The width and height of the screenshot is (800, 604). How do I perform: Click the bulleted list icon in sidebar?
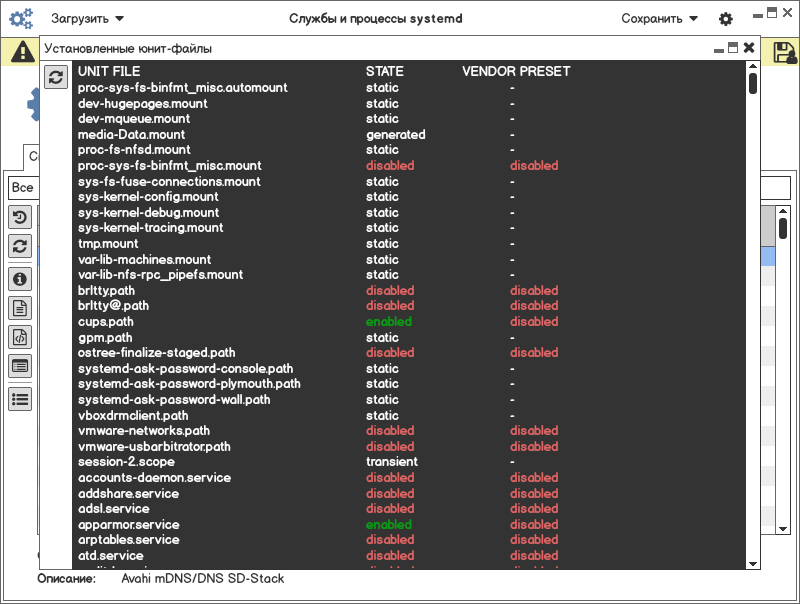(20, 398)
